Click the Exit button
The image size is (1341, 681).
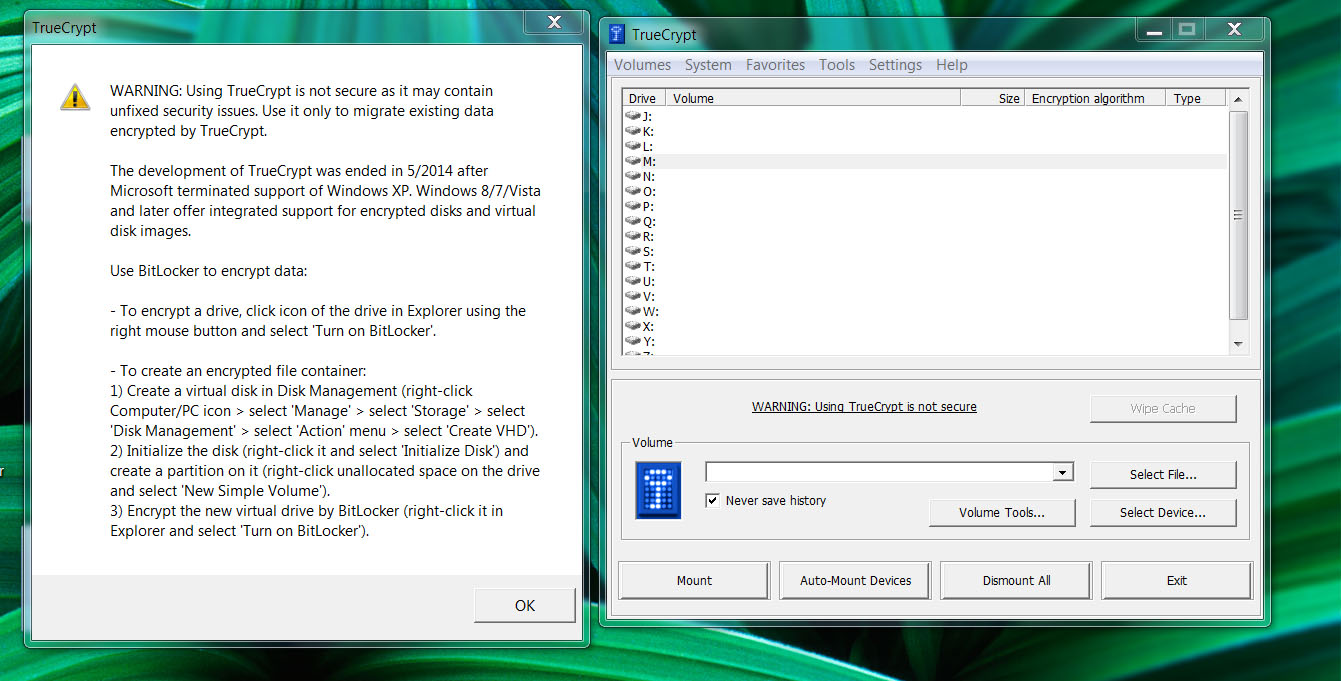point(1177,580)
